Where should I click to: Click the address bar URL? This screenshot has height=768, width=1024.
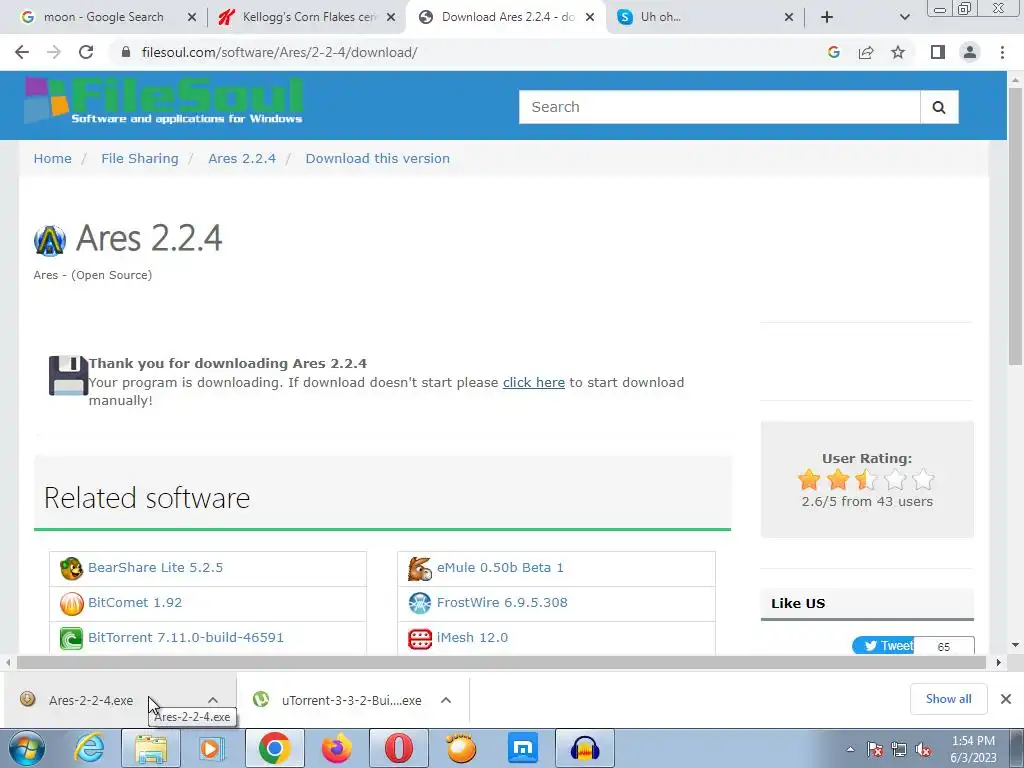click(x=280, y=52)
